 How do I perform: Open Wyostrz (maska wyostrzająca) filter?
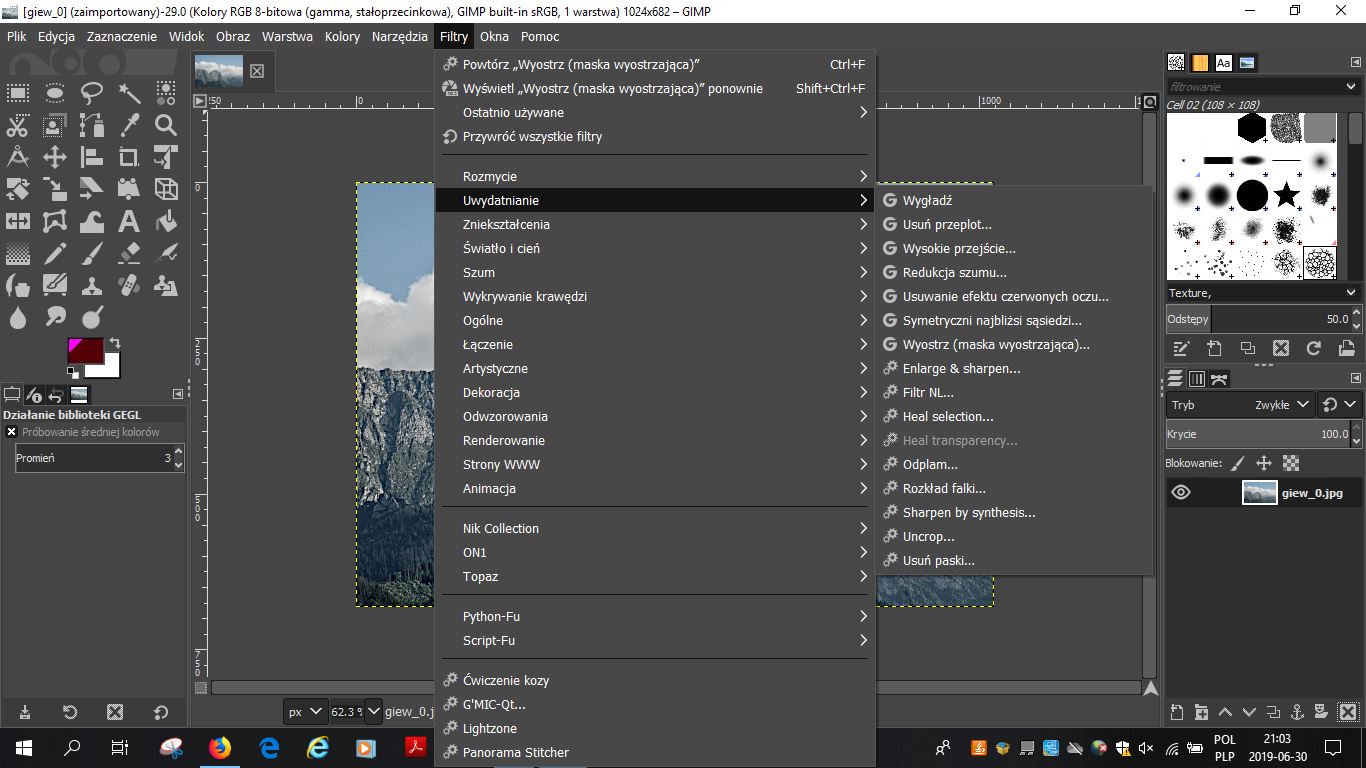tap(995, 345)
